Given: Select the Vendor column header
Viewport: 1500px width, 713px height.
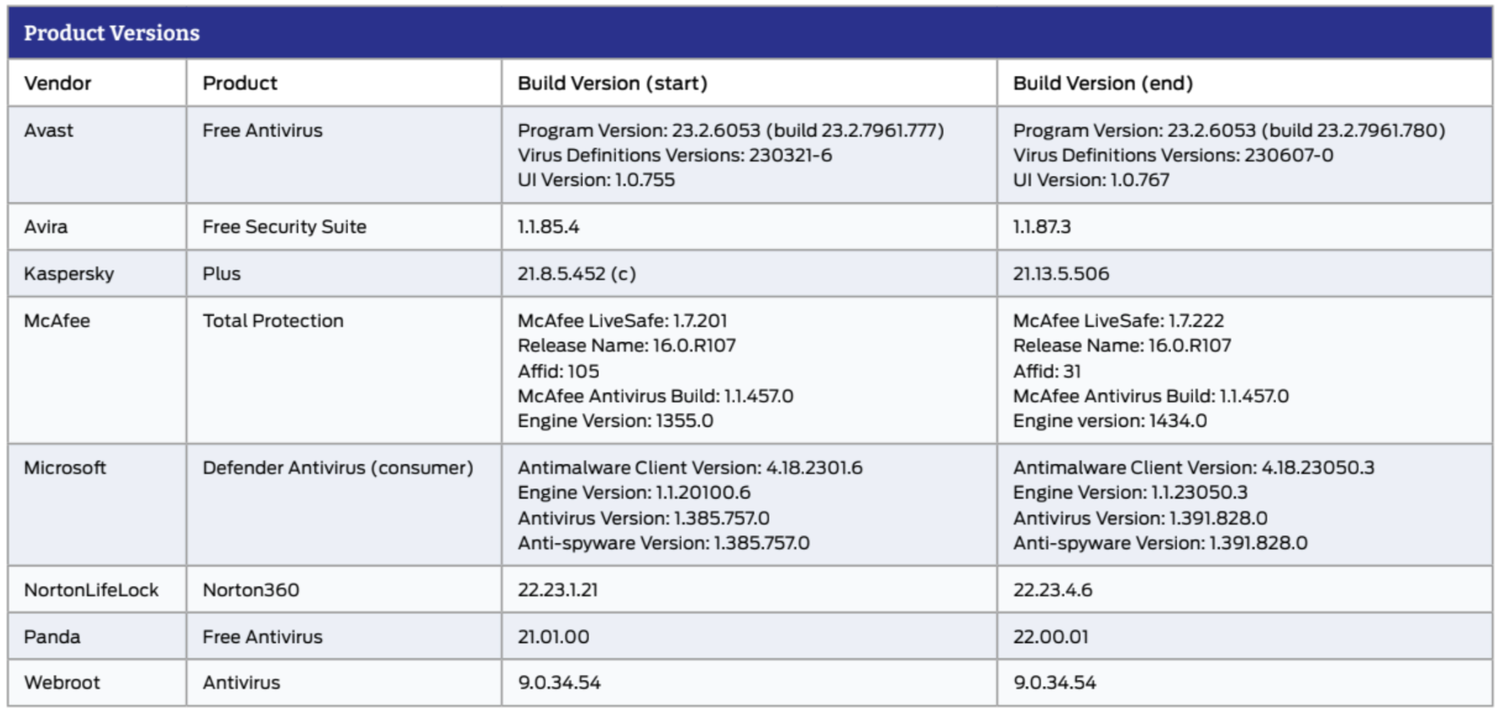Looking at the screenshot, I should [x=58, y=83].
